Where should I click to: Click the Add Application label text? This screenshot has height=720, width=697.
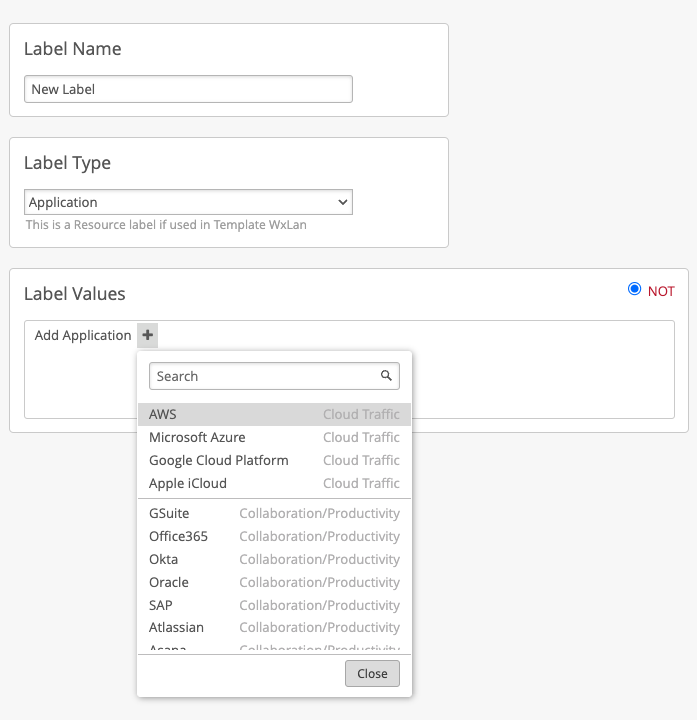point(83,336)
